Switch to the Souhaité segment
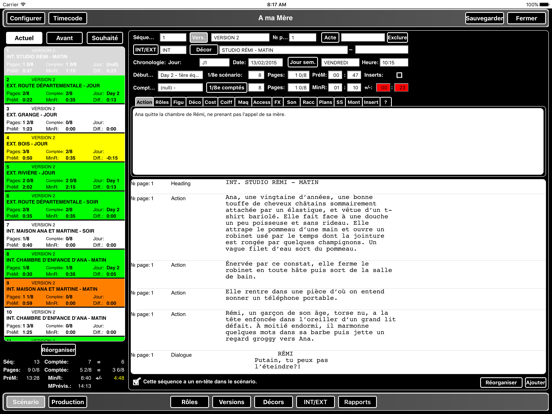Image resolution: width=552 pixels, height=414 pixels. [x=105, y=38]
